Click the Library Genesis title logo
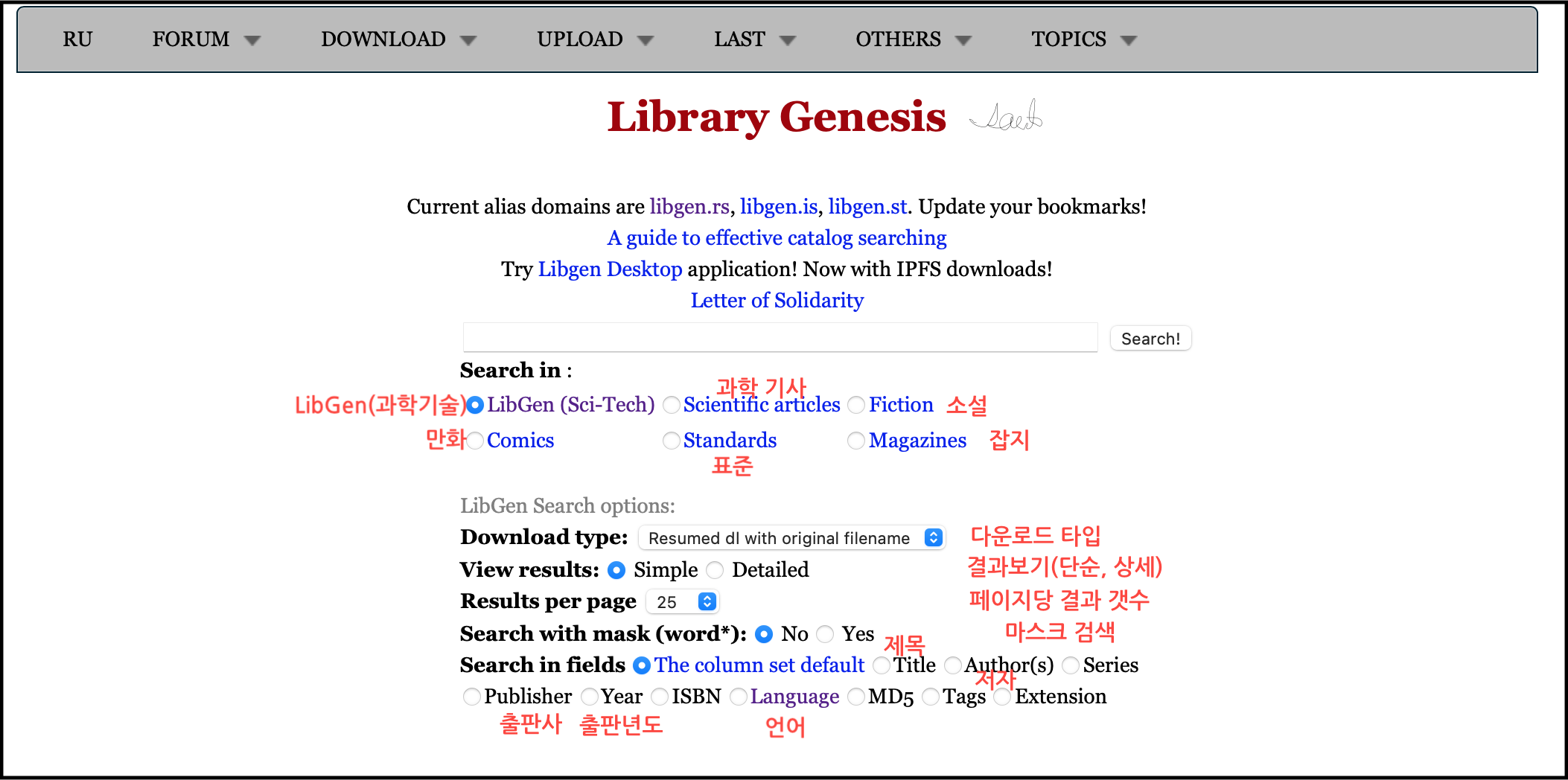This screenshot has width=1568, height=780. (x=777, y=118)
